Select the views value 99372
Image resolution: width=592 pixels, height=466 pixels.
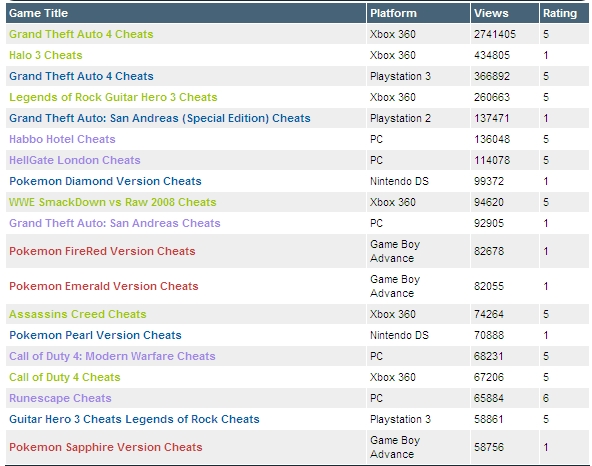pos(489,181)
